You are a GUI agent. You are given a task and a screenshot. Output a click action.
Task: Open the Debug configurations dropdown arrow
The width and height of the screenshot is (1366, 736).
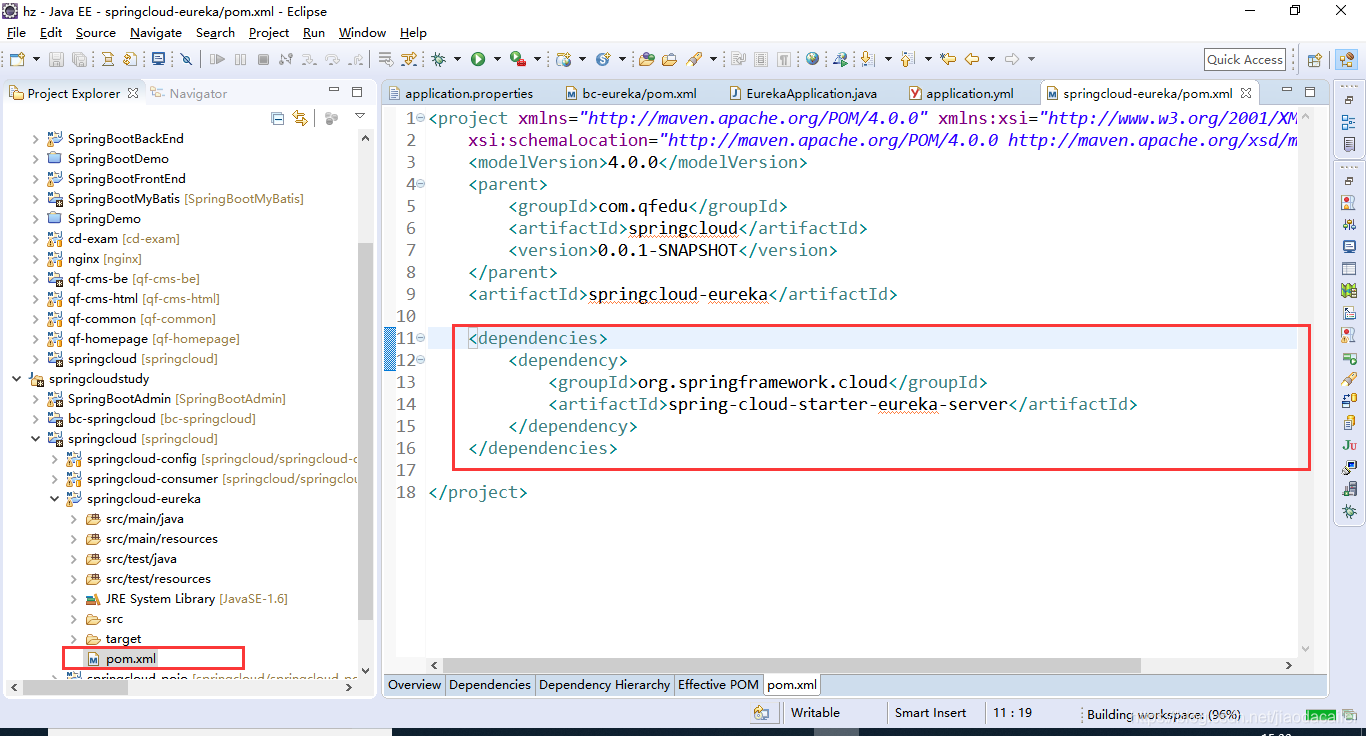click(457, 59)
